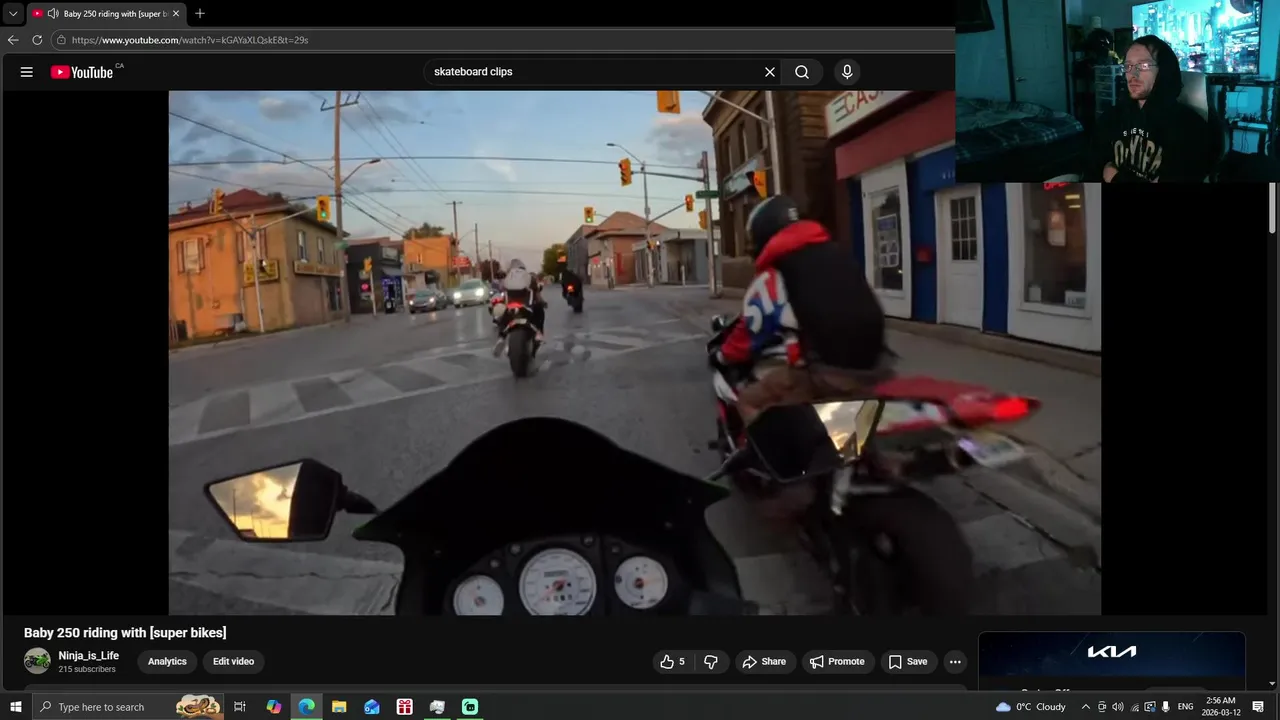The width and height of the screenshot is (1280, 720).
Task: Open the weather widget '0°C Cloudy'
Action: coord(1031,707)
